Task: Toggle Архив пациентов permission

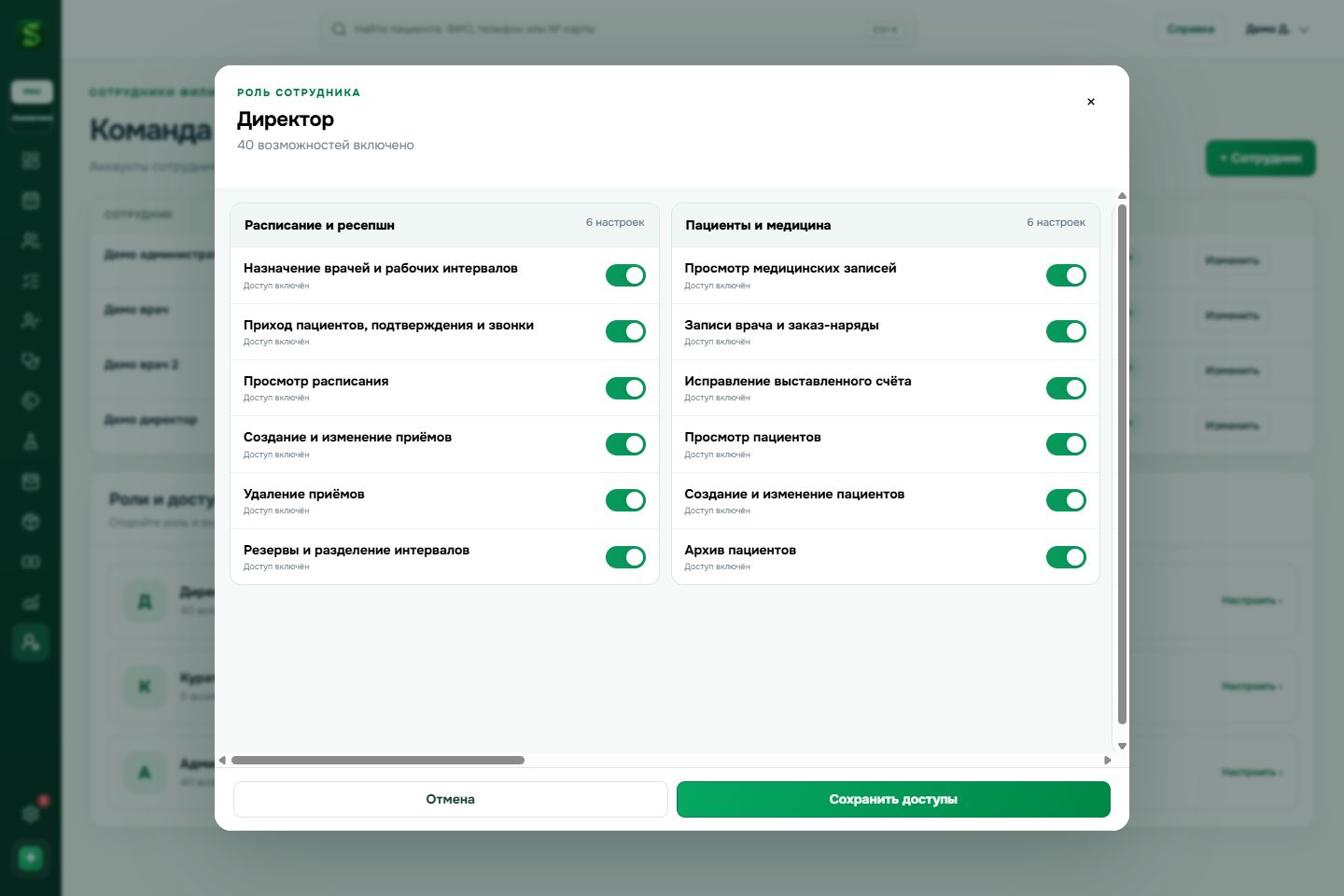Action: tap(1066, 557)
